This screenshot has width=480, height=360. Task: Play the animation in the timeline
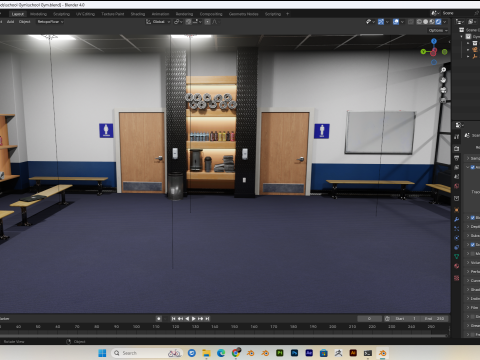coord(194,319)
